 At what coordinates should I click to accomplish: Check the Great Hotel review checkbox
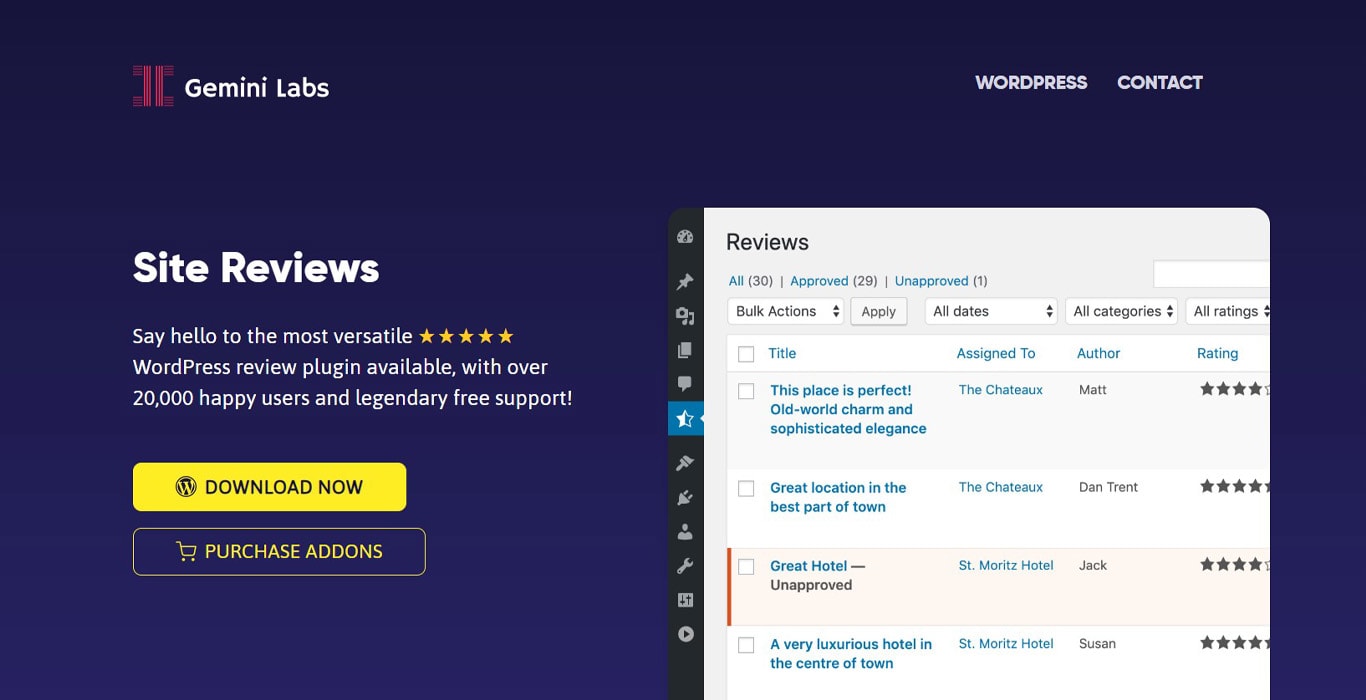[x=746, y=566]
